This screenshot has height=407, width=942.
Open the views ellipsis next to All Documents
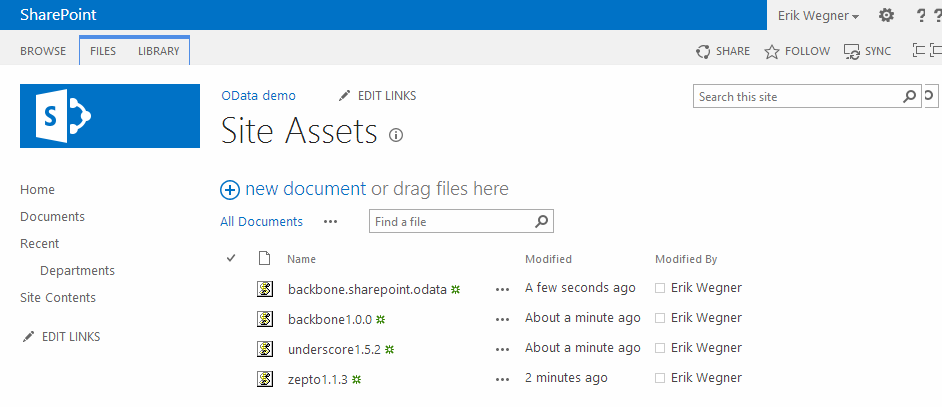(x=330, y=222)
